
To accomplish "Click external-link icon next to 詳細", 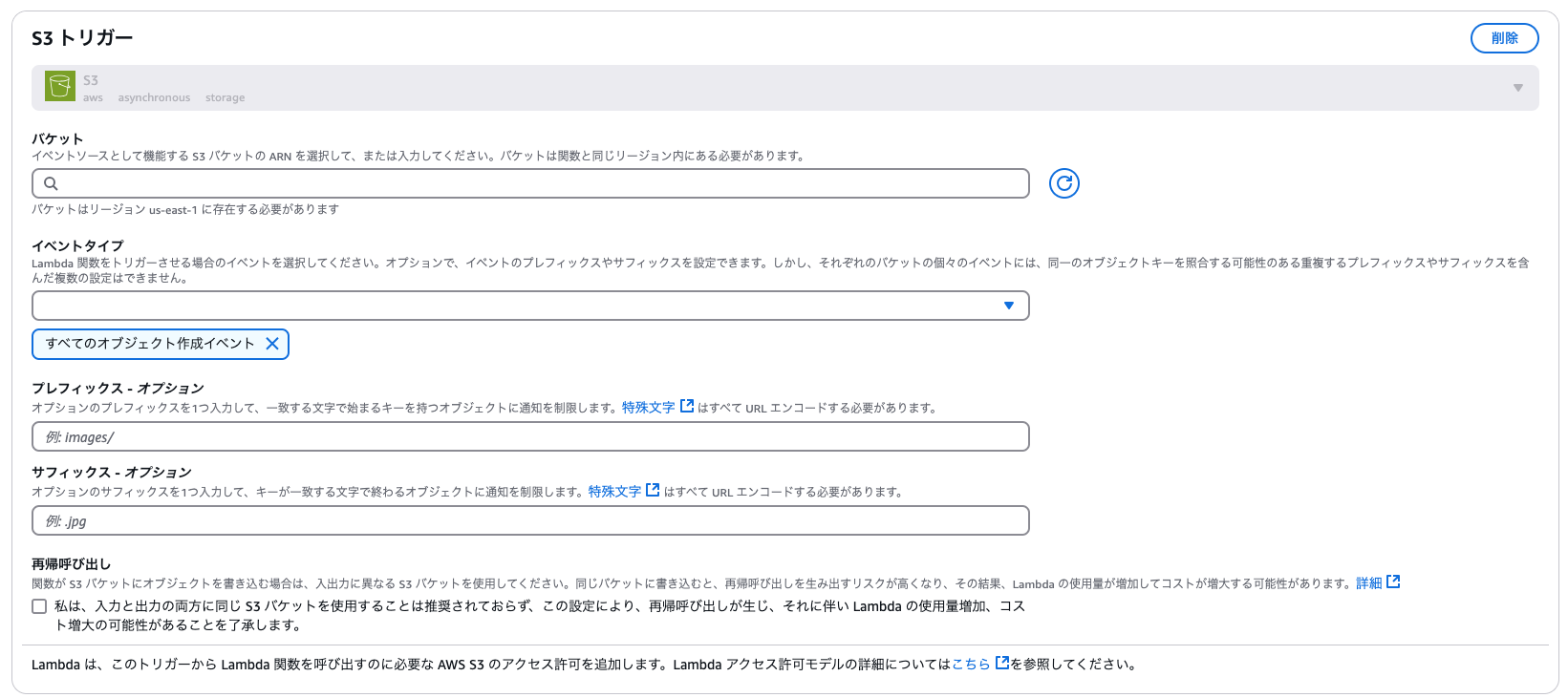I will 1393,582.
